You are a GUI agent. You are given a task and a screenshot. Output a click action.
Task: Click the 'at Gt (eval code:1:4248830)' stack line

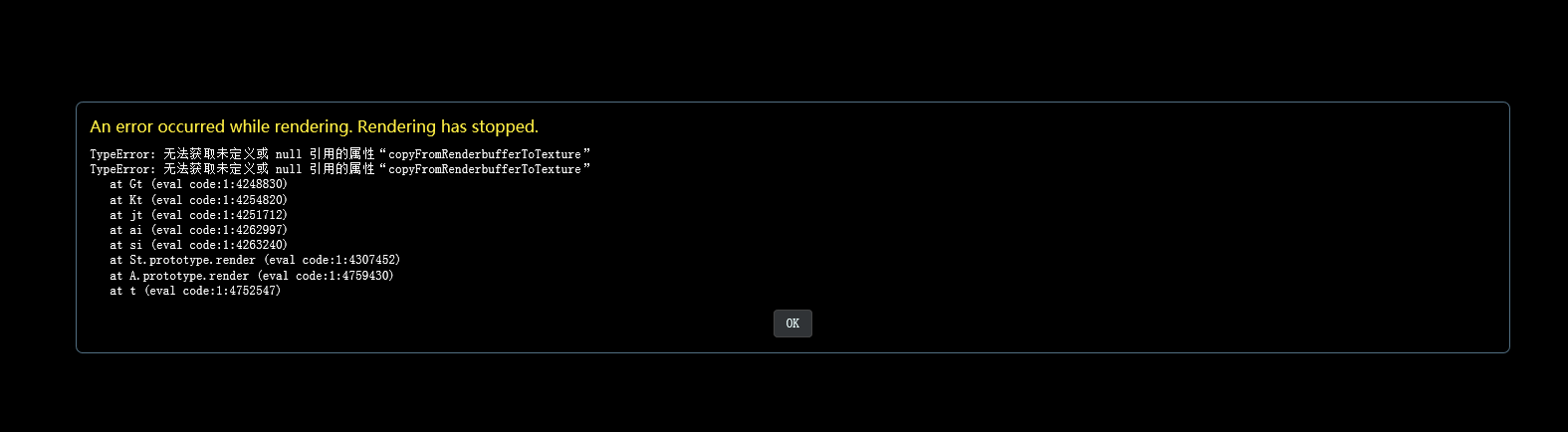pos(199,184)
